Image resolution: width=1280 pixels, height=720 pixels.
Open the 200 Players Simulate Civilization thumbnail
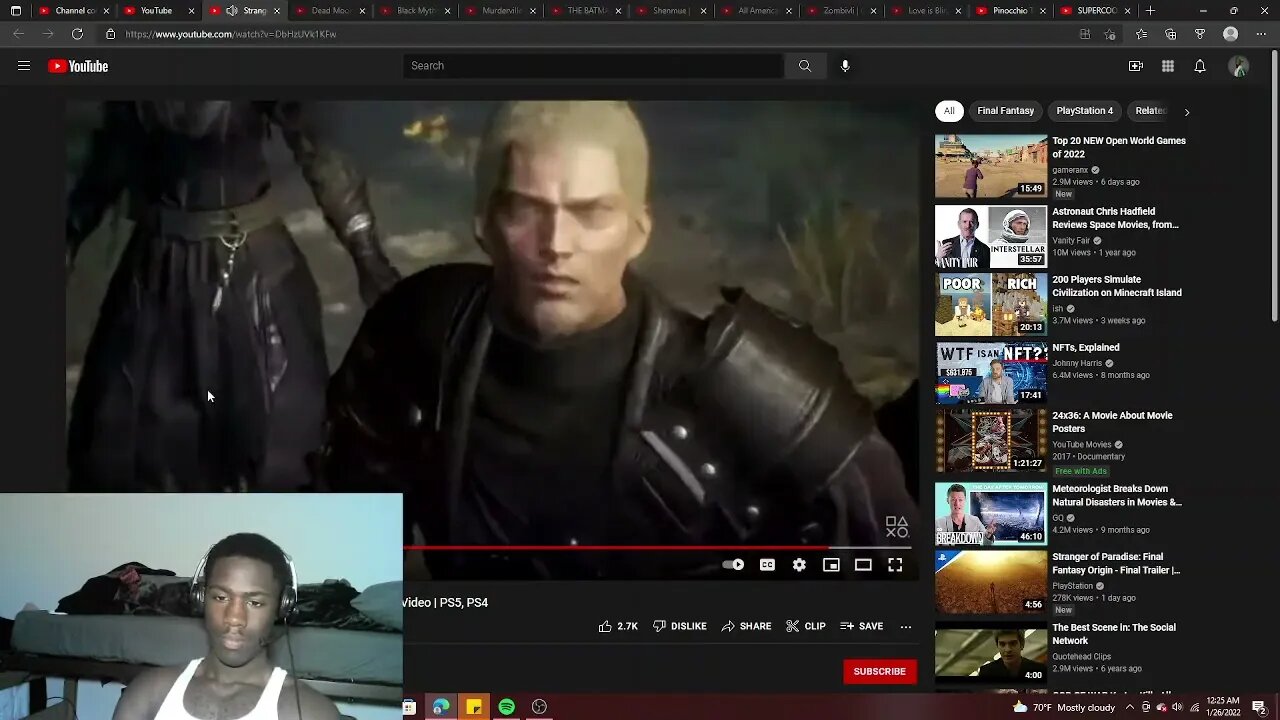coord(991,304)
